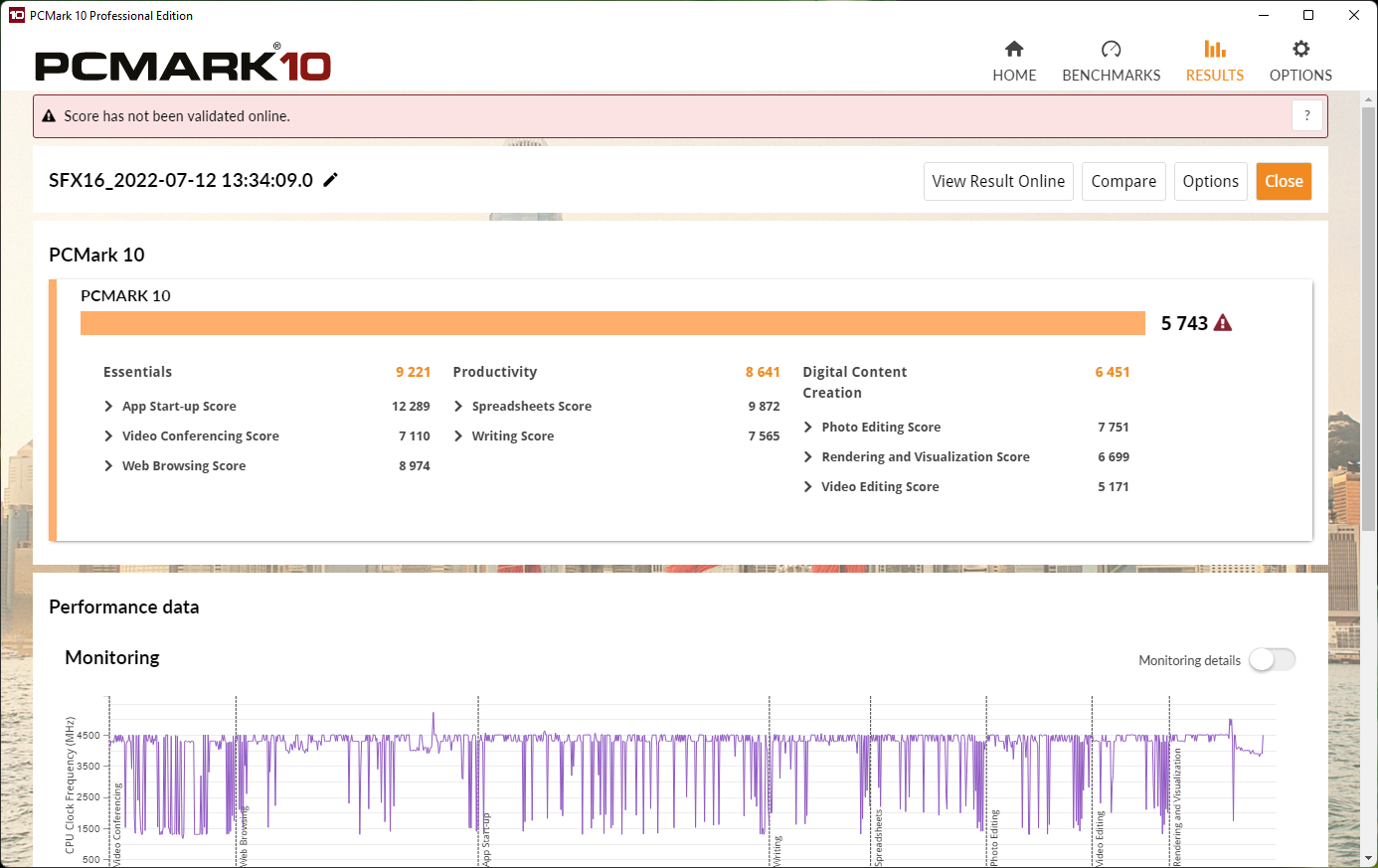The image size is (1378, 868).
Task: Click the Essentials group heading
Action: [137, 372]
